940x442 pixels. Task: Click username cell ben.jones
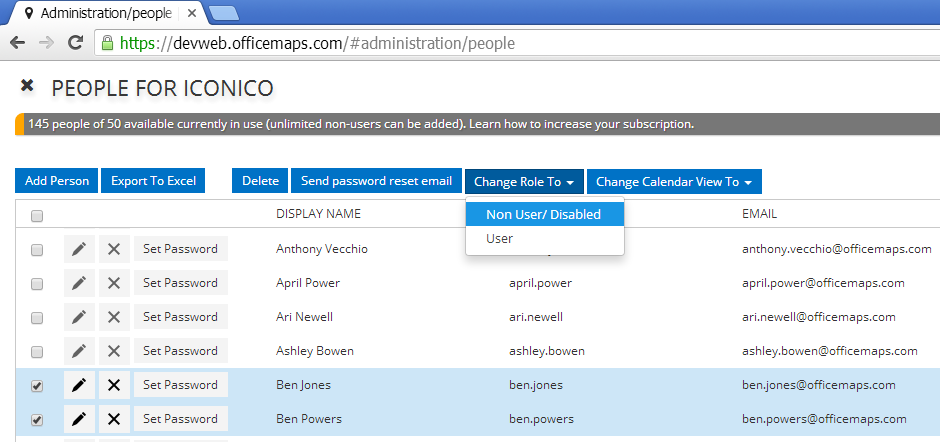pos(536,385)
